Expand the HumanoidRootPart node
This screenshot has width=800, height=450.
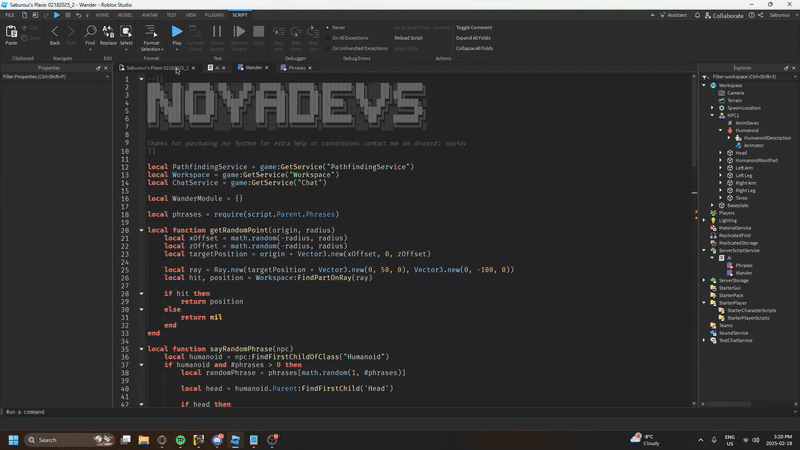(x=721, y=161)
